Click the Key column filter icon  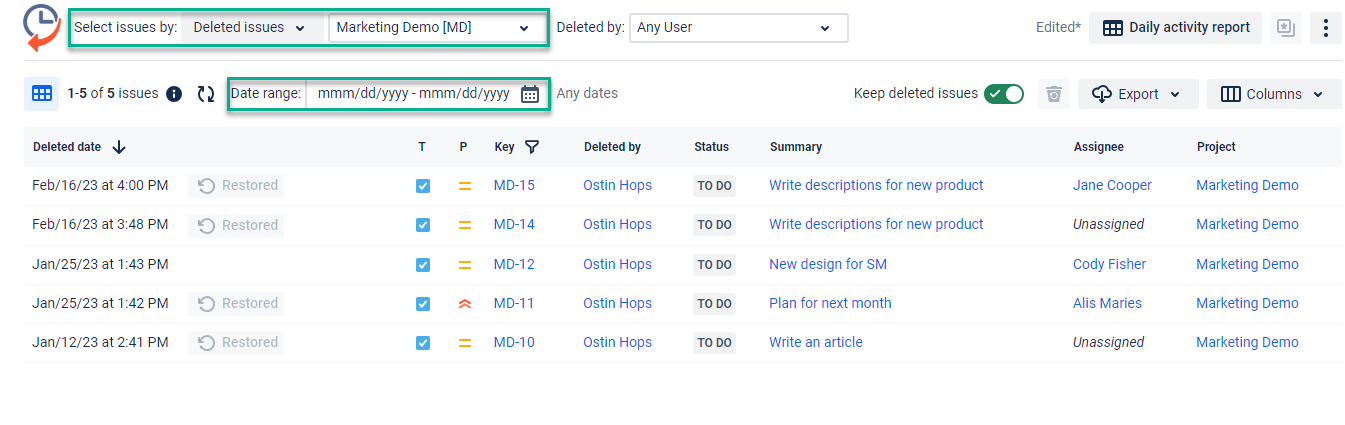coord(532,147)
